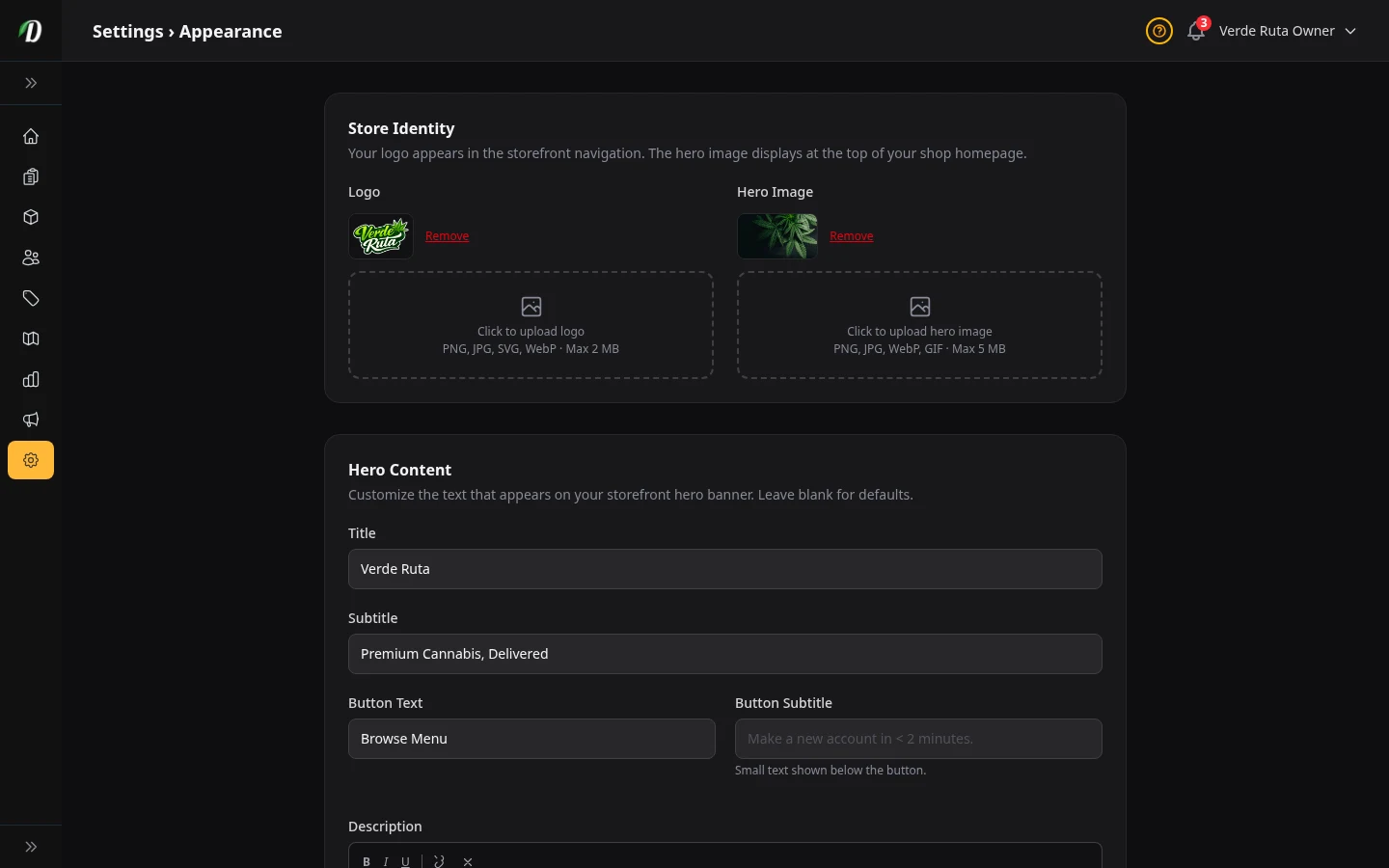The image size is (1389, 868).
Task: Remove the hero image
Action: pyautogui.click(x=852, y=235)
